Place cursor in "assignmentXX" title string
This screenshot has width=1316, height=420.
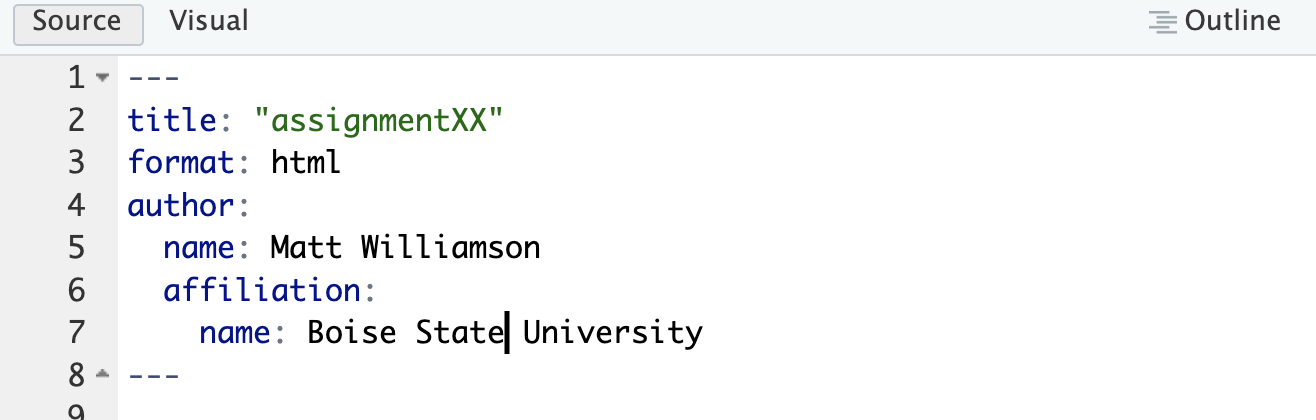coord(378,120)
